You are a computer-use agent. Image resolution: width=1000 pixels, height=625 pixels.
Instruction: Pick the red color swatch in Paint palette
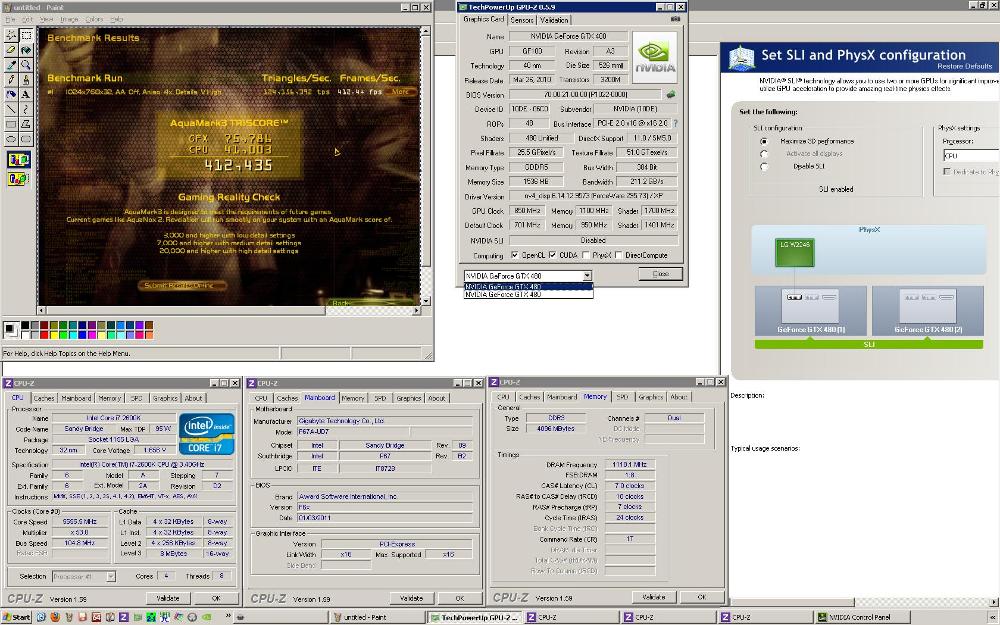[43, 334]
